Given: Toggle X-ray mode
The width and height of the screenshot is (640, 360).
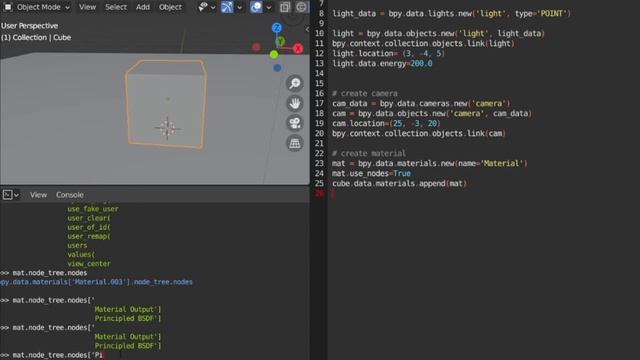Looking at the screenshot, I should (x=285, y=7).
